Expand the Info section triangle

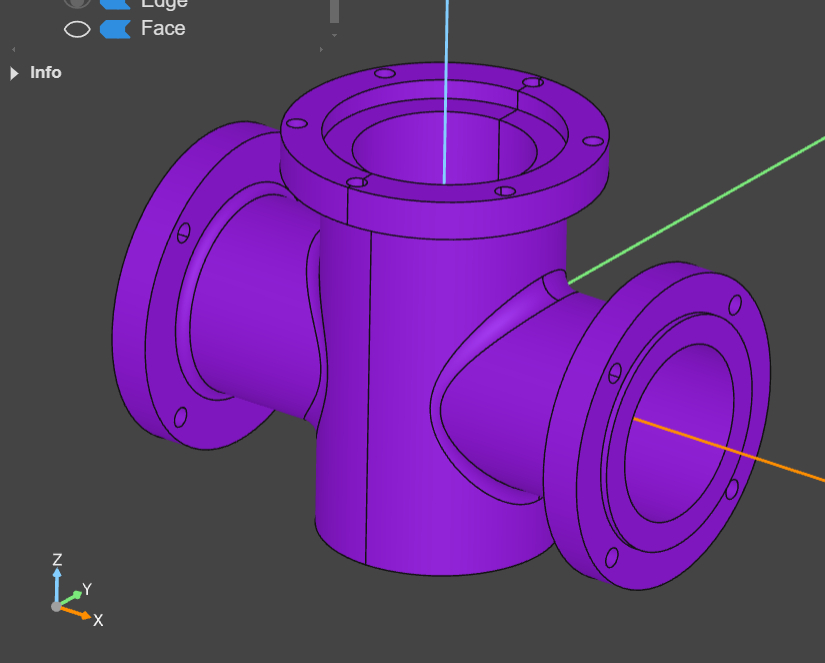pyautogui.click(x=14, y=73)
